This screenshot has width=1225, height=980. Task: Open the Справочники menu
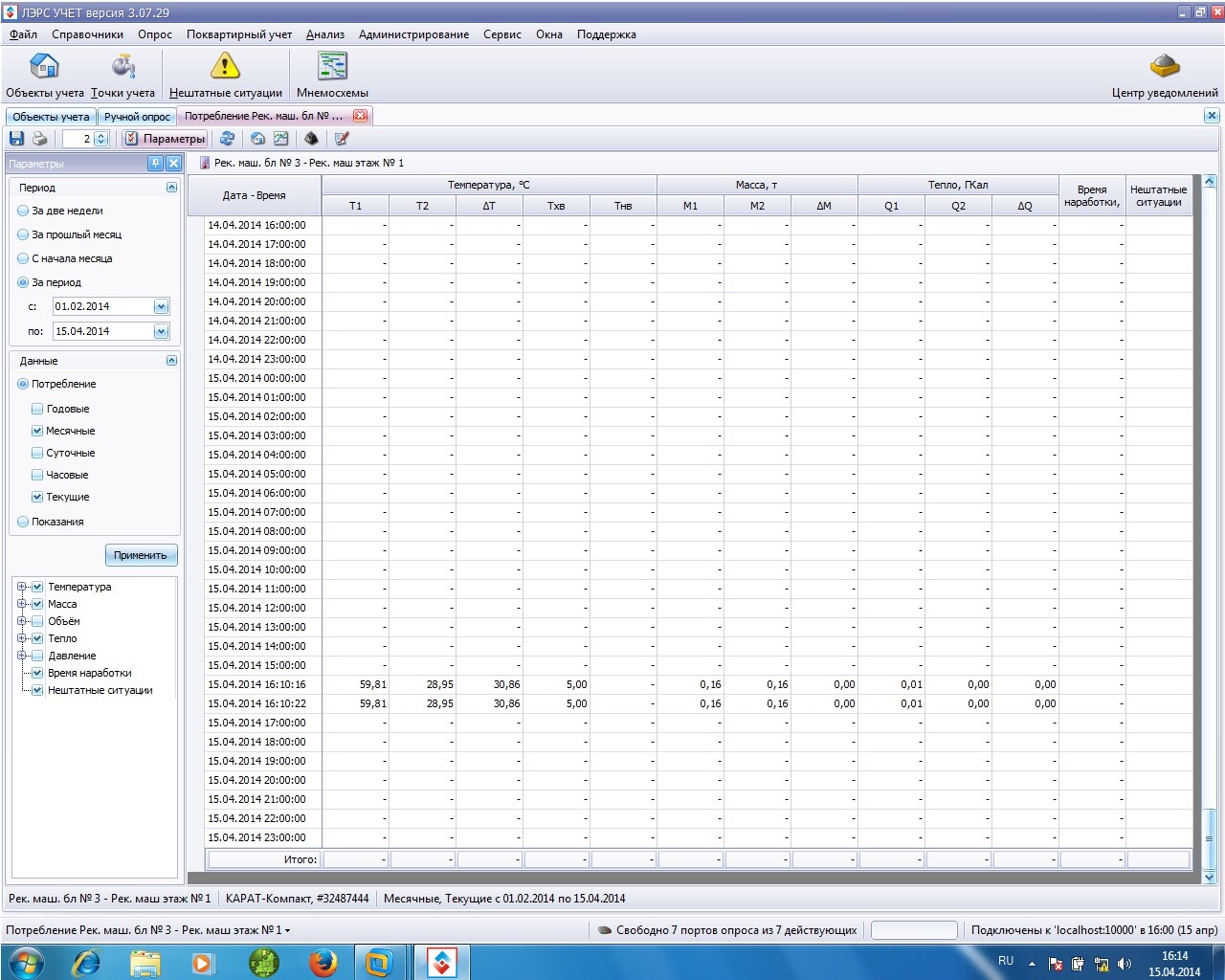pyautogui.click(x=87, y=34)
